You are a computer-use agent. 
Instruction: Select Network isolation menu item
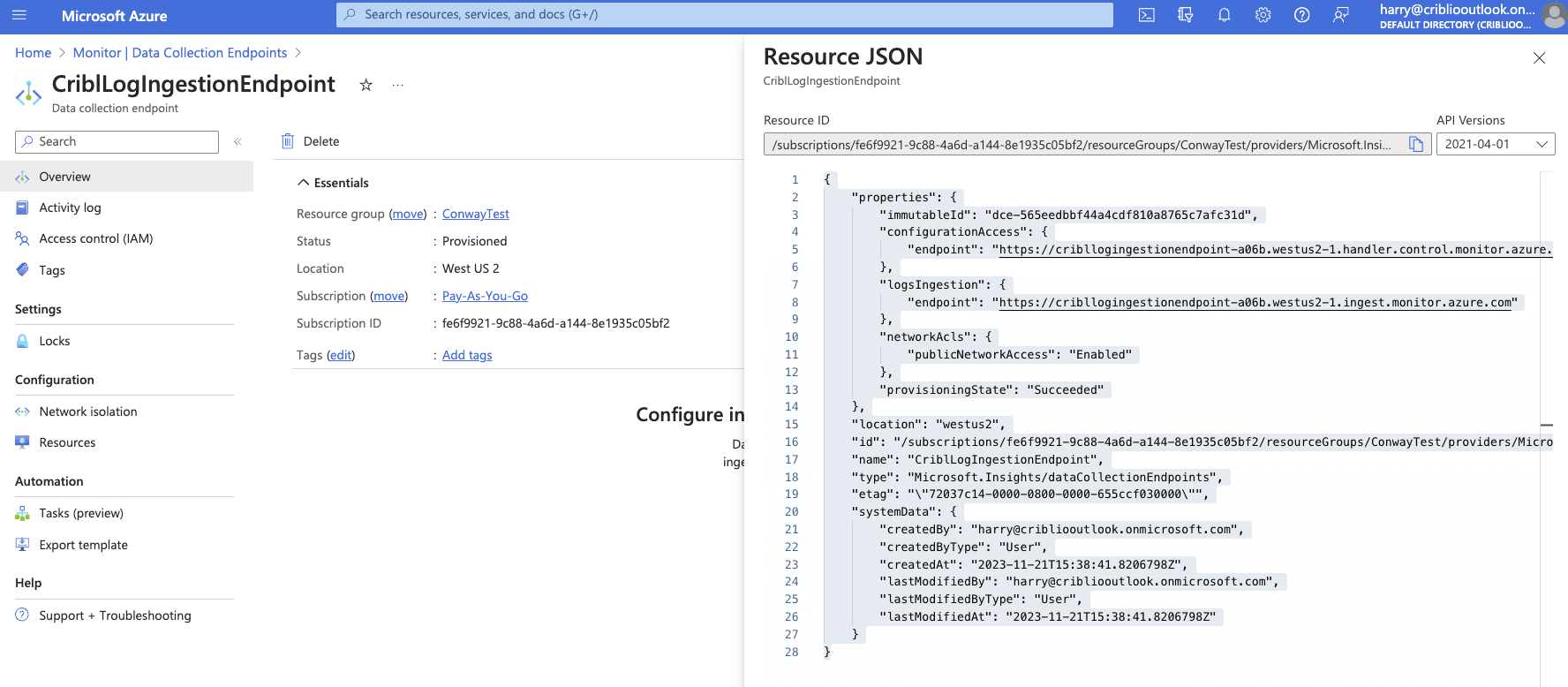click(x=87, y=411)
